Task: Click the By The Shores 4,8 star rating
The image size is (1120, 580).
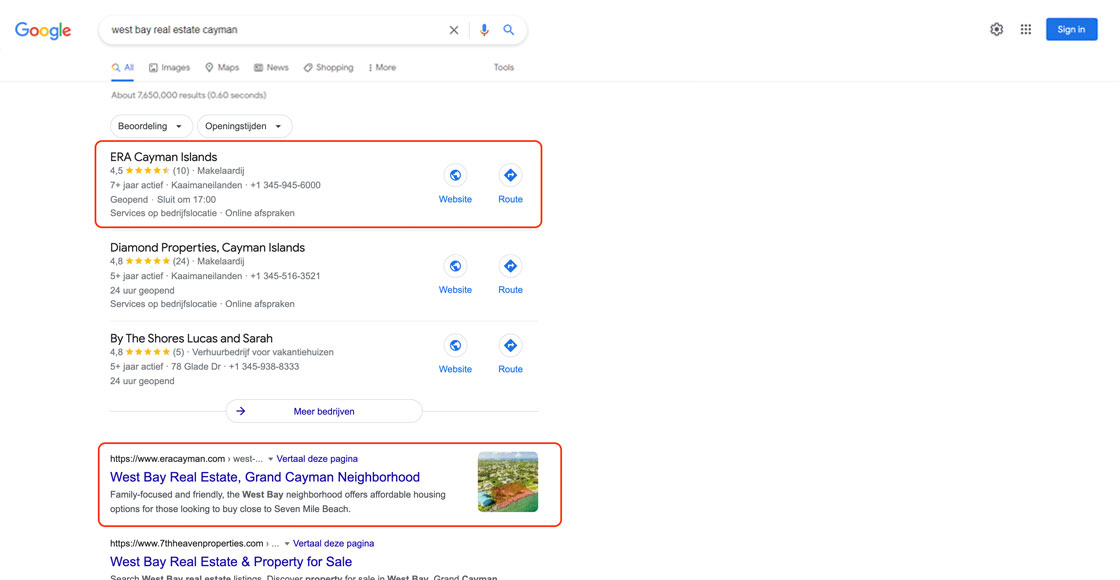Action: point(147,352)
